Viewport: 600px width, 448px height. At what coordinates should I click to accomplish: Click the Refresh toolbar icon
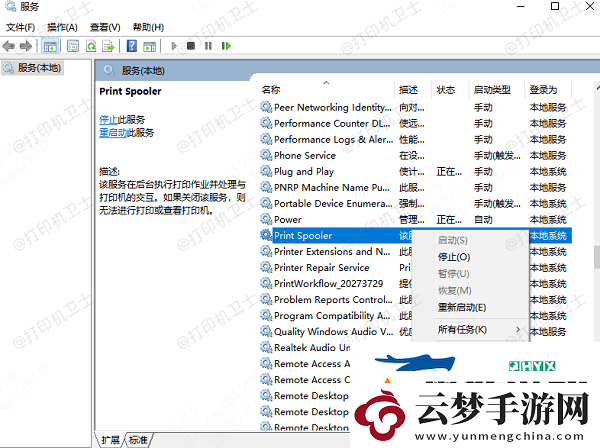point(91,46)
